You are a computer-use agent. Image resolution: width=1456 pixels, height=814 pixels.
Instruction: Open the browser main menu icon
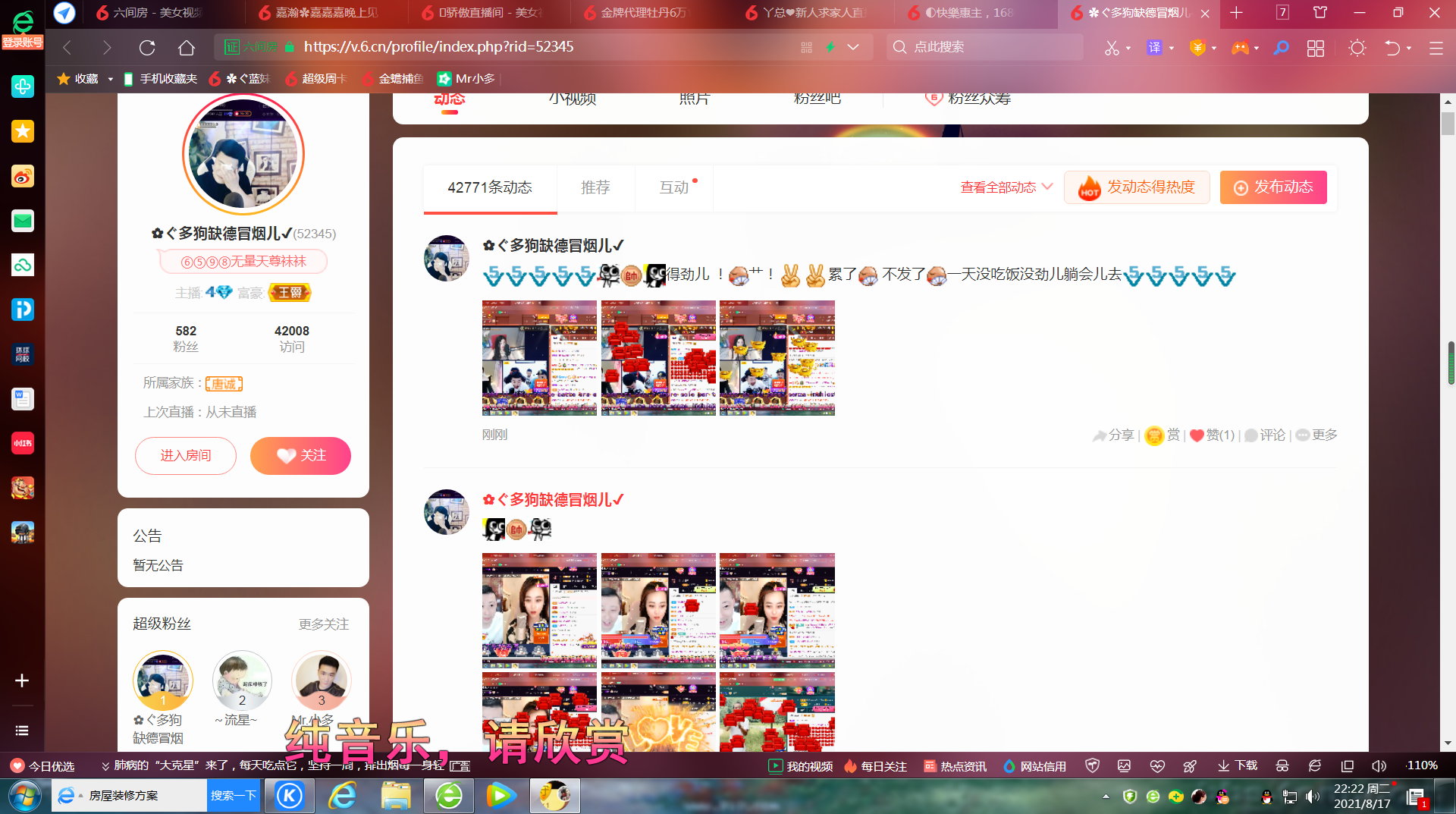[1436, 48]
